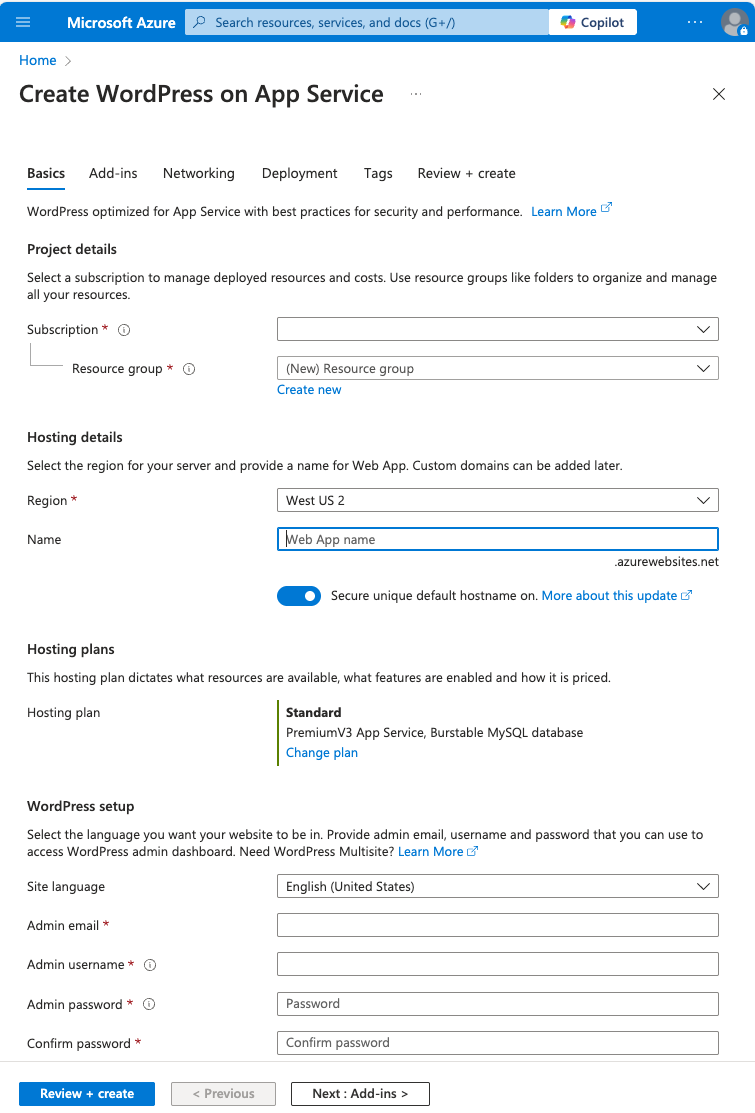View the Admin username info tooltip
Viewport: 755px width, 1113px height.
[x=150, y=964]
